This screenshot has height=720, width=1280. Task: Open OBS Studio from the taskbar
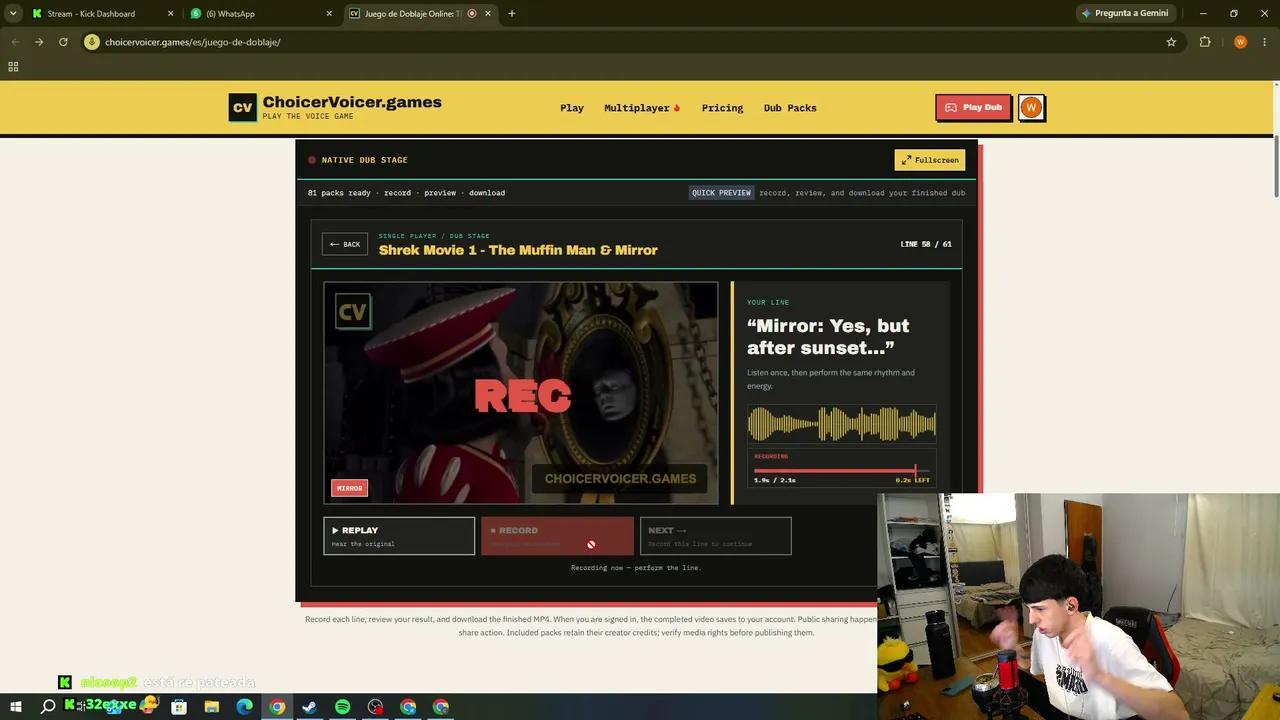coord(376,707)
